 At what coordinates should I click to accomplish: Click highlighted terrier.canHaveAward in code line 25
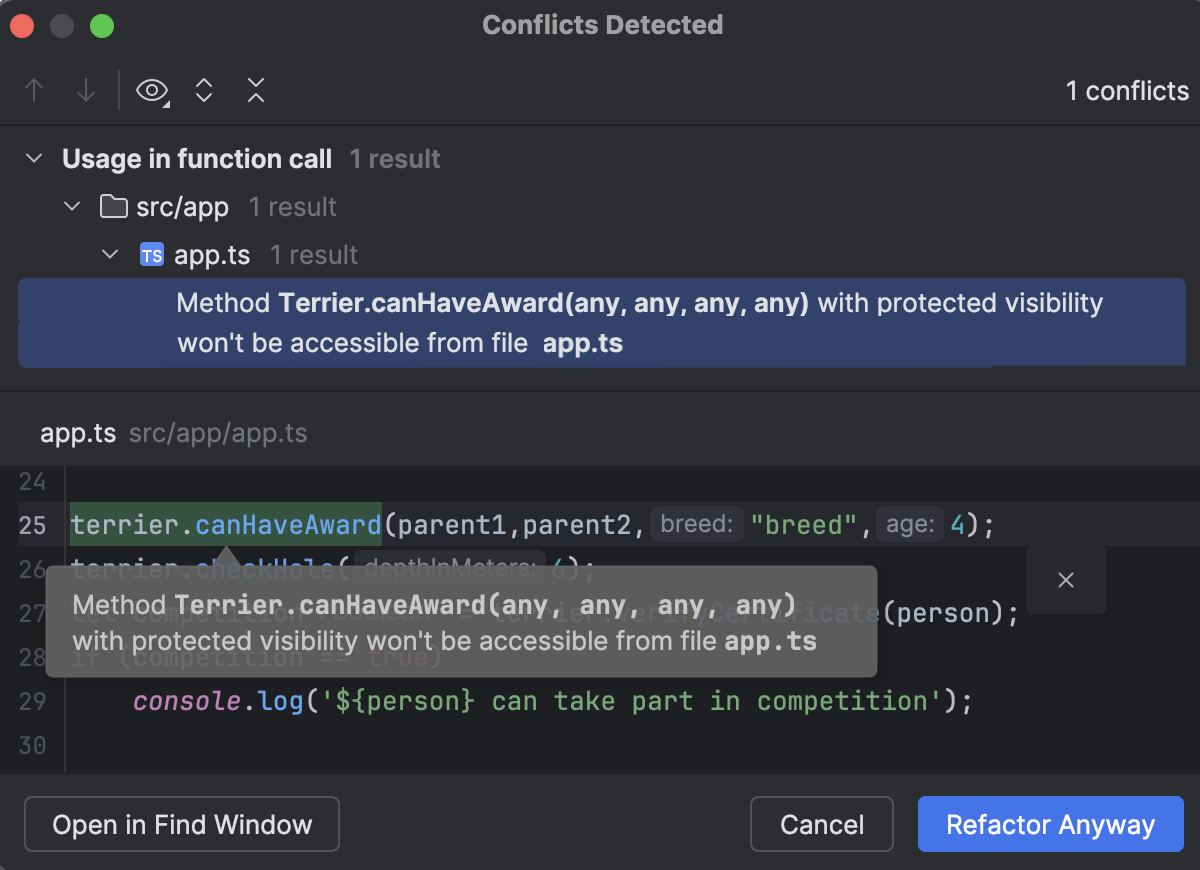tap(226, 524)
